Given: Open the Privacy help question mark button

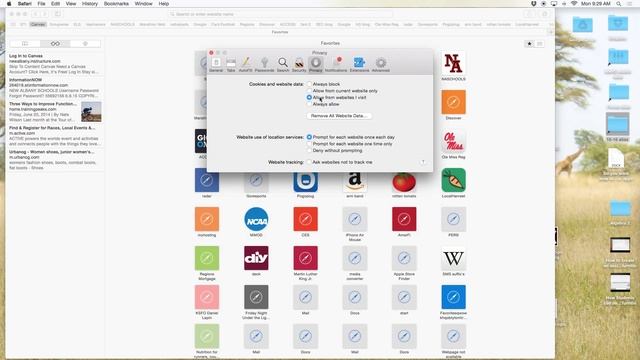Looking at the screenshot, I should tap(423, 162).
